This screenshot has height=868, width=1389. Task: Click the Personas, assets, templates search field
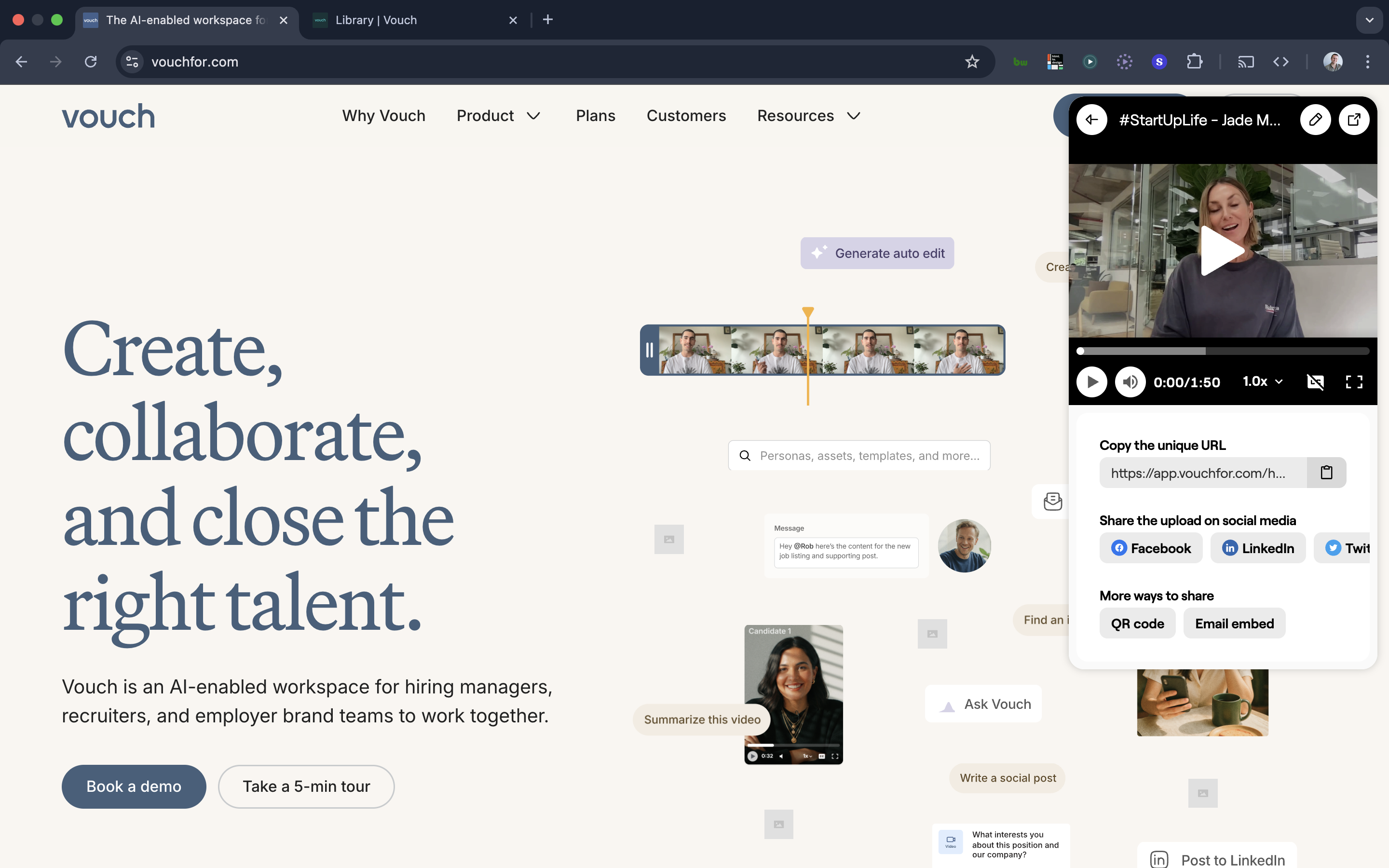tap(859, 456)
